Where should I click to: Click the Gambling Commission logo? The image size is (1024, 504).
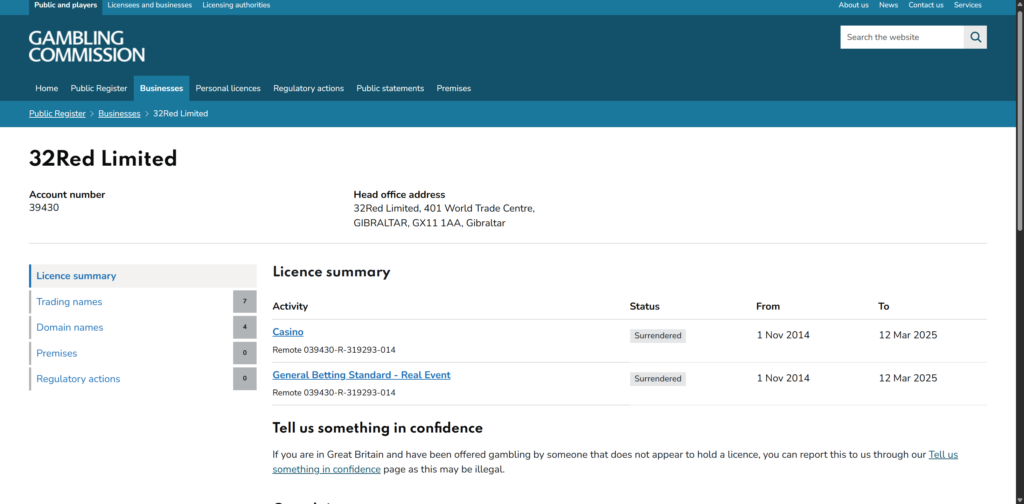click(86, 46)
